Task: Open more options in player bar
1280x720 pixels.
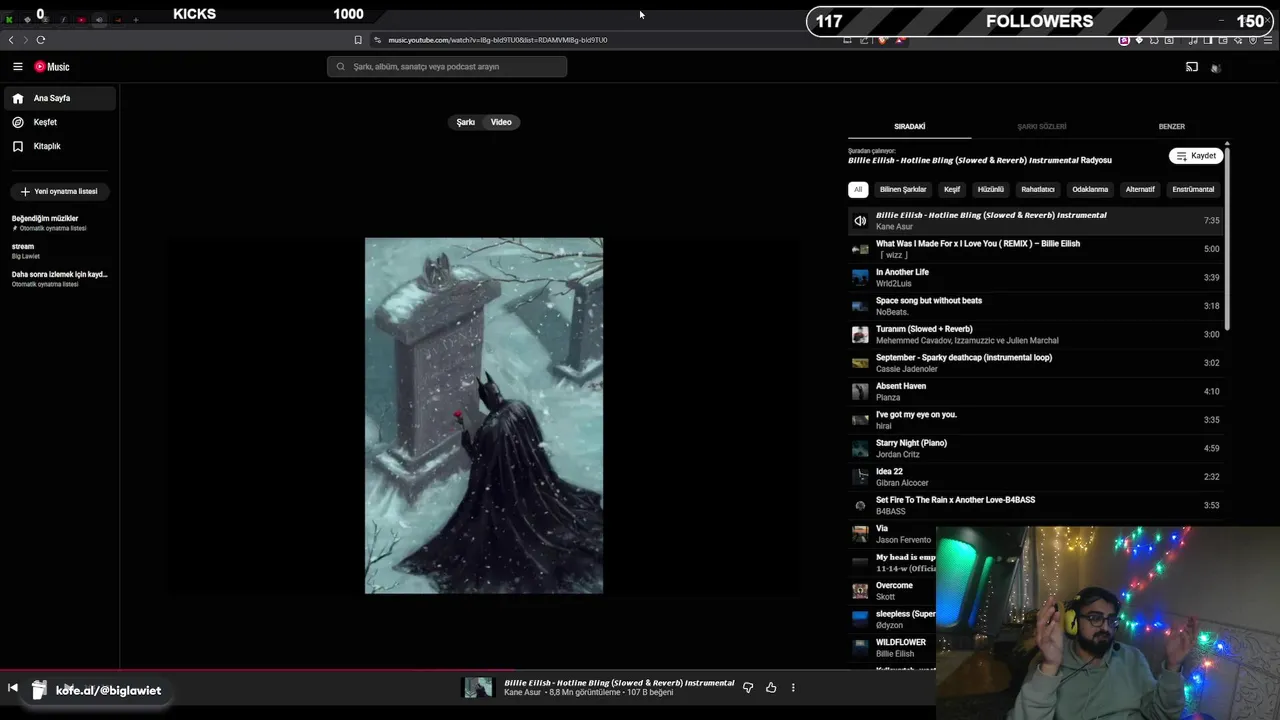Action: point(793,688)
